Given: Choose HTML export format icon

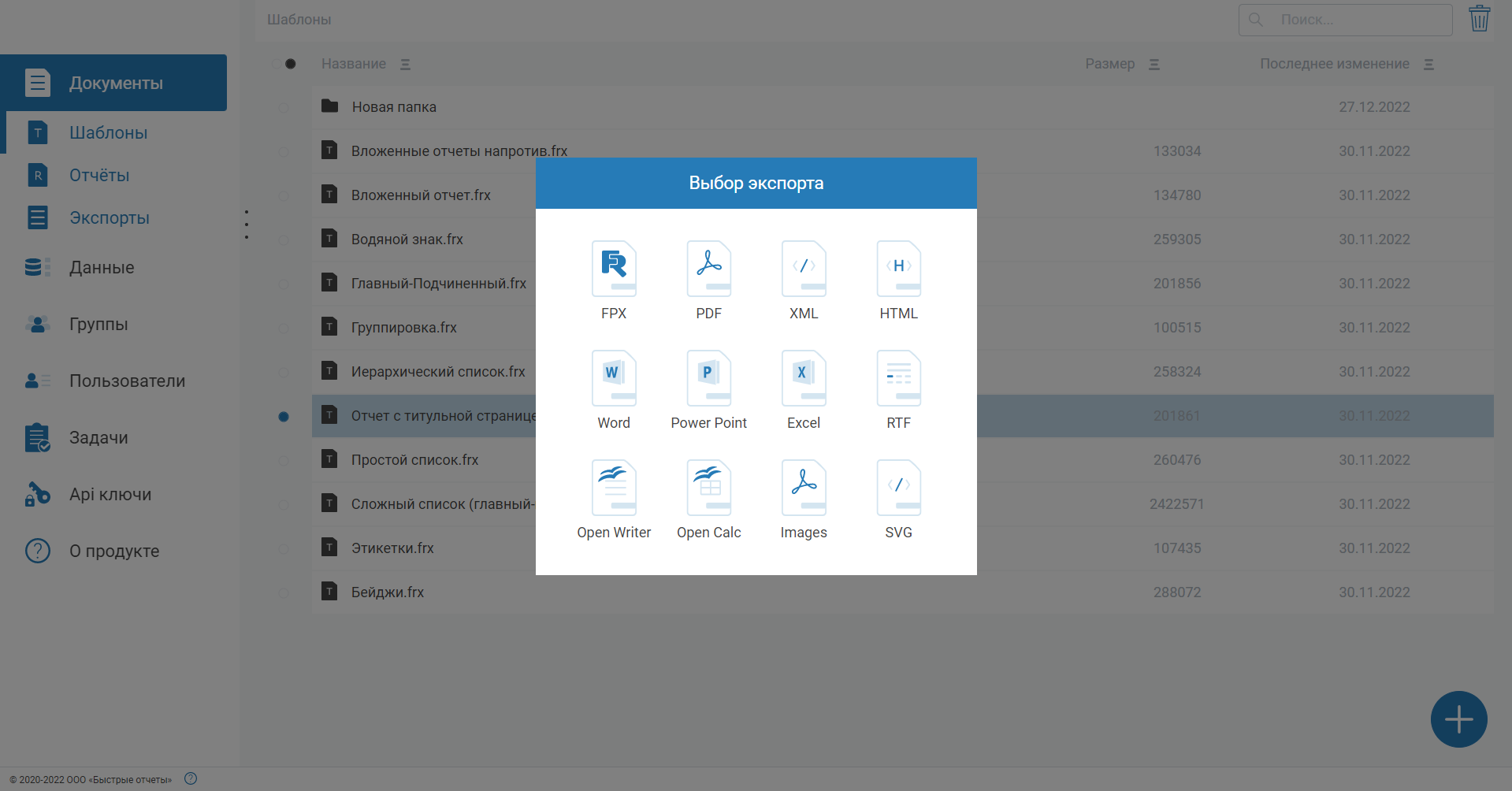Looking at the screenshot, I should pyautogui.click(x=899, y=269).
